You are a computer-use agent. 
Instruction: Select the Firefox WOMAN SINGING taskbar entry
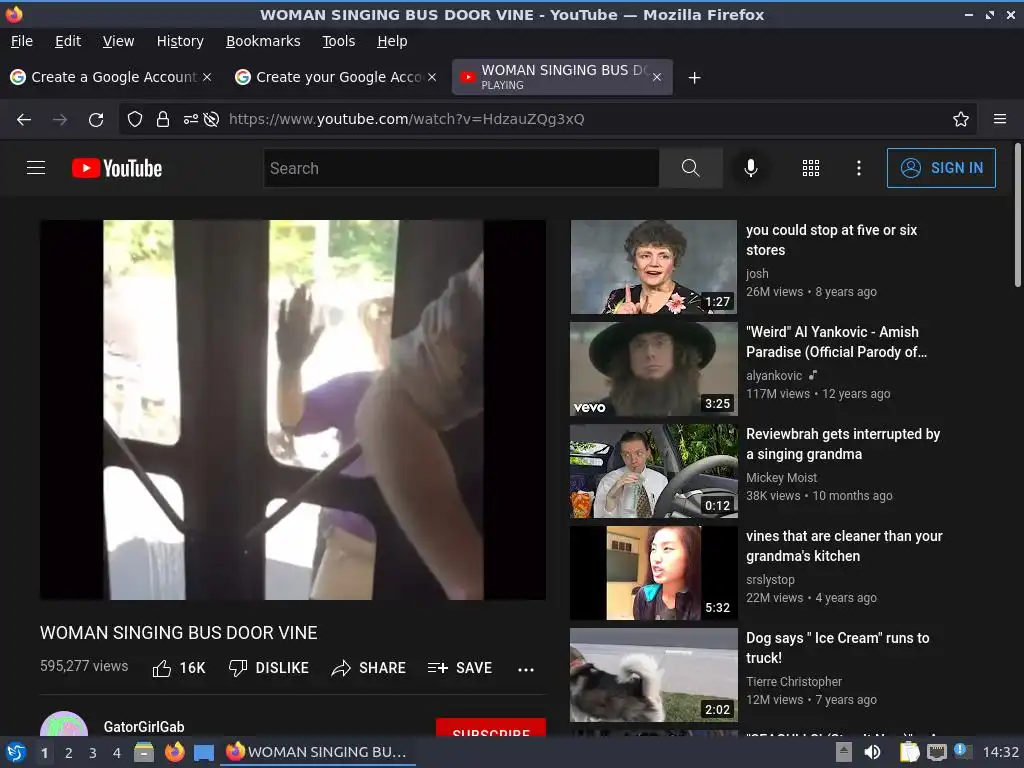pos(317,752)
